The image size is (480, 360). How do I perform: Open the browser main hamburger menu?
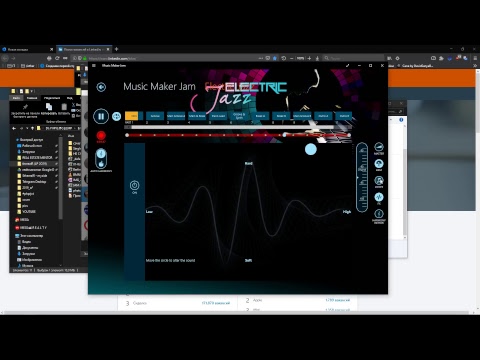click(x=475, y=58)
